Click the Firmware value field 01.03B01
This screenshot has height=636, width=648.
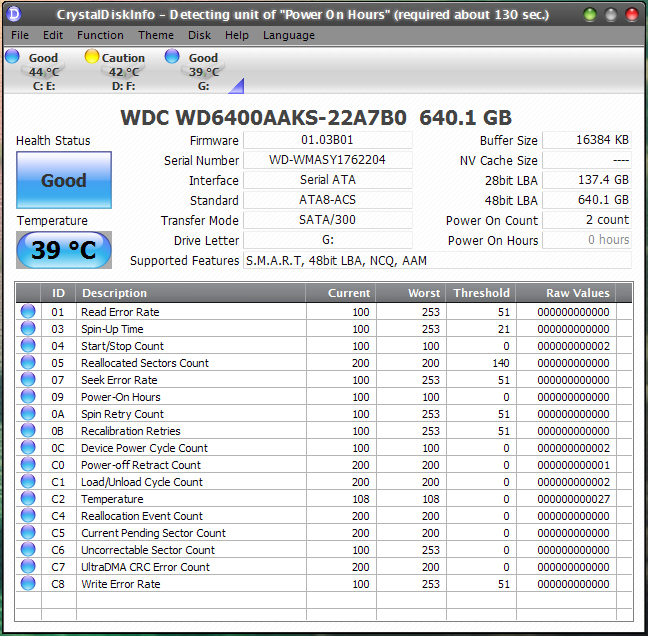pos(327,140)
